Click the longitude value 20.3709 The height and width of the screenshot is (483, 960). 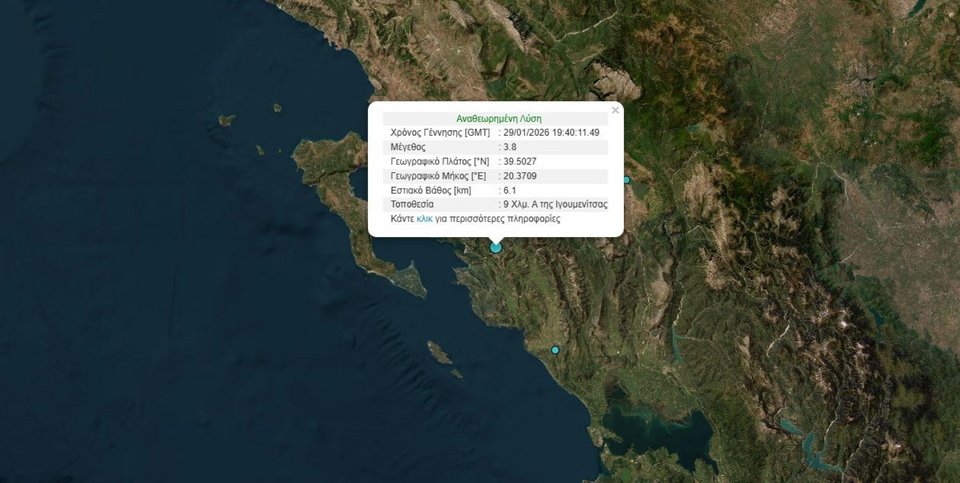[x=520, y=176]
